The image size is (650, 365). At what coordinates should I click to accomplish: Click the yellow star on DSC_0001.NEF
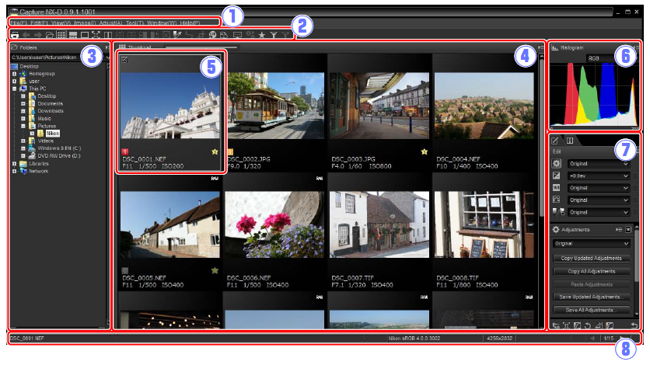pyautogui.click(x=215, y=152)
